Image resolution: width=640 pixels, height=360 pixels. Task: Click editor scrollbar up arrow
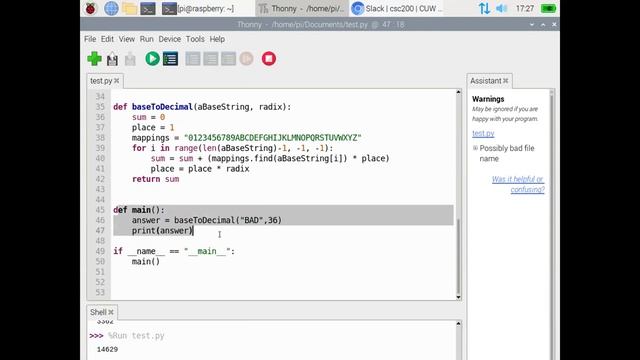[x=458, y=92]
